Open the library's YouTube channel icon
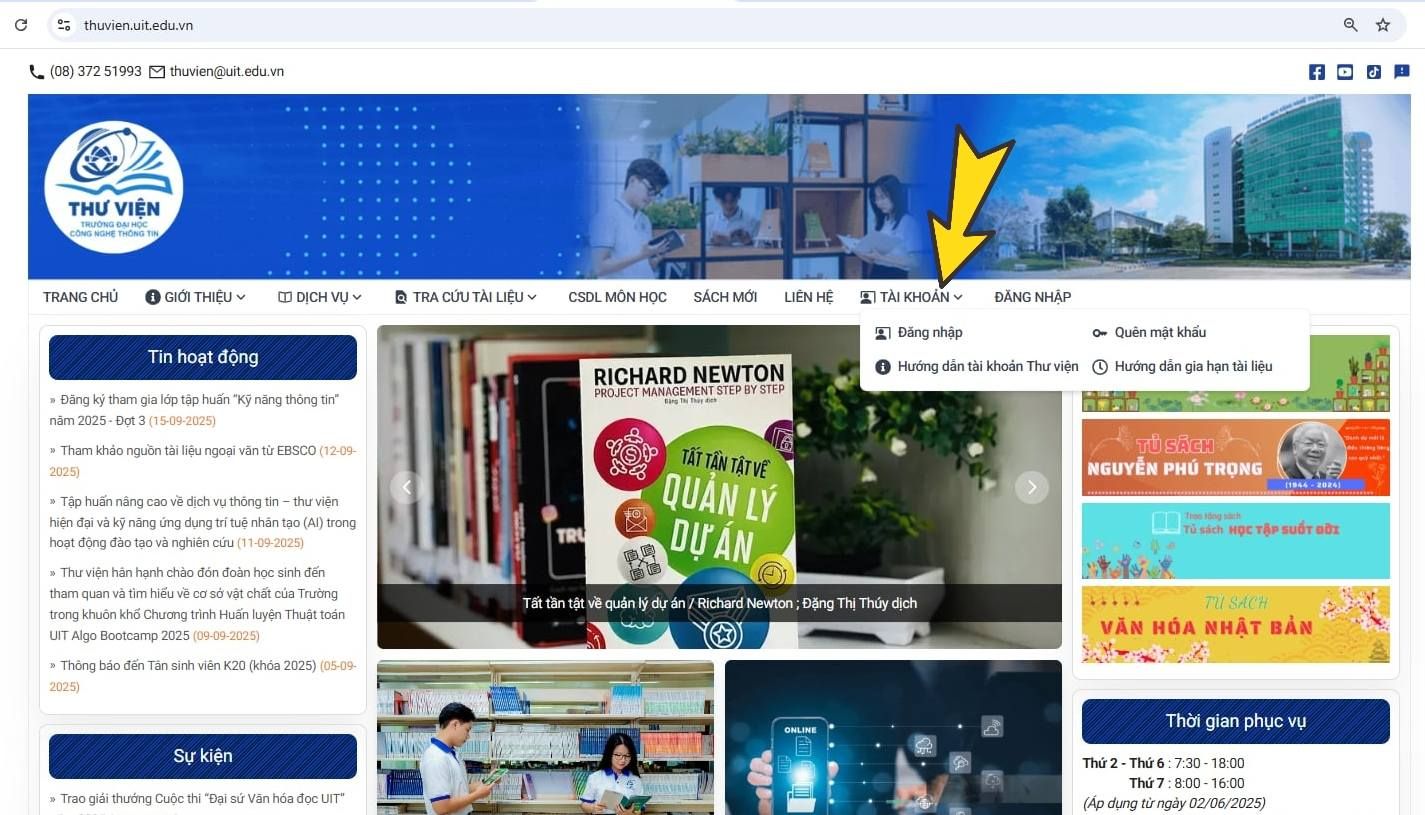1425x815 pixels. pos(1345,72)
